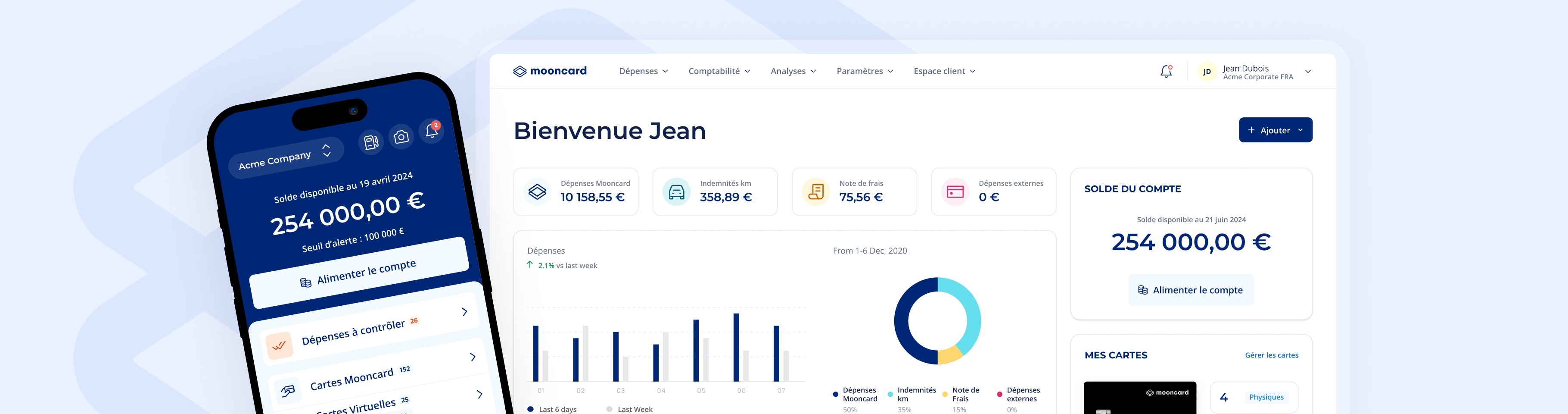Open notifications bell in dashboard header

(x=1166, y=71)
